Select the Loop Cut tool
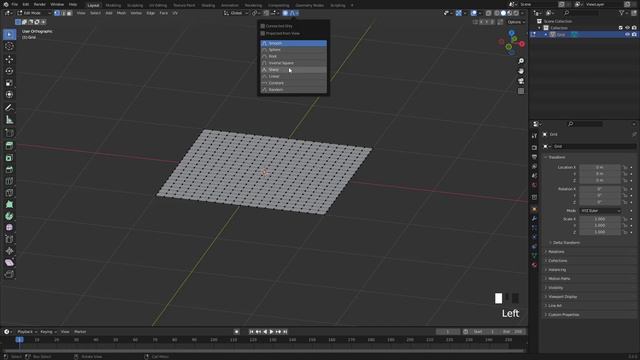This screenshot has height=360, width=640. [9, 181]
